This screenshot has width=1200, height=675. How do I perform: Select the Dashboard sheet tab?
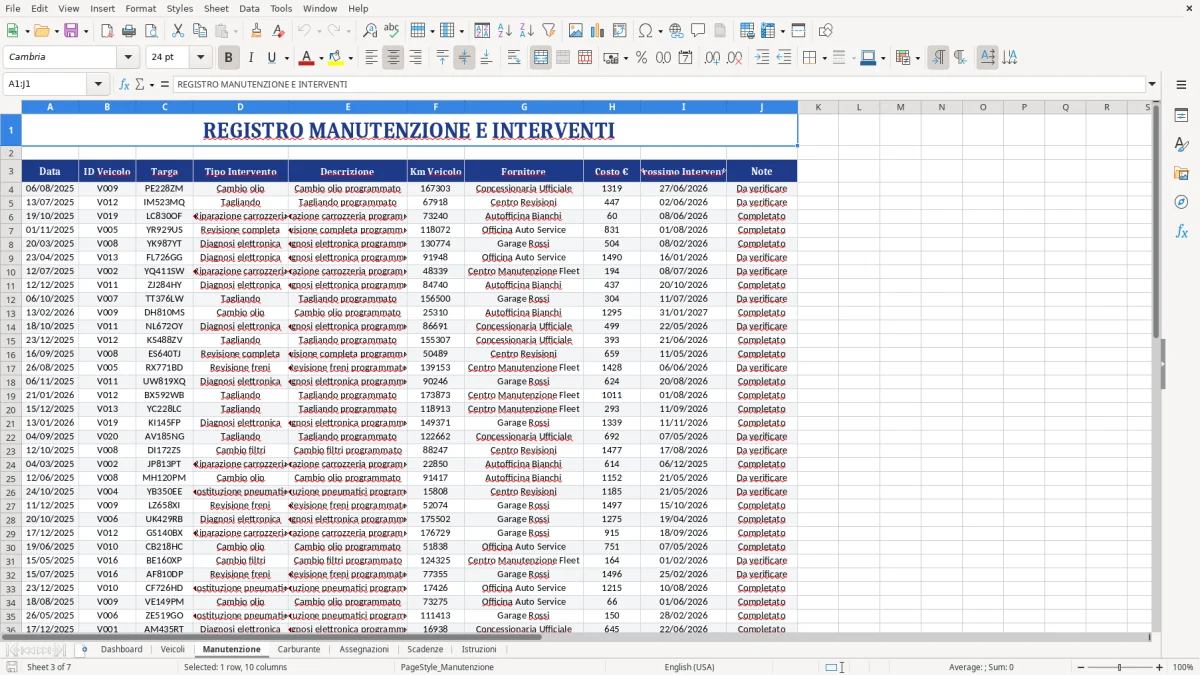click(122, 649)
